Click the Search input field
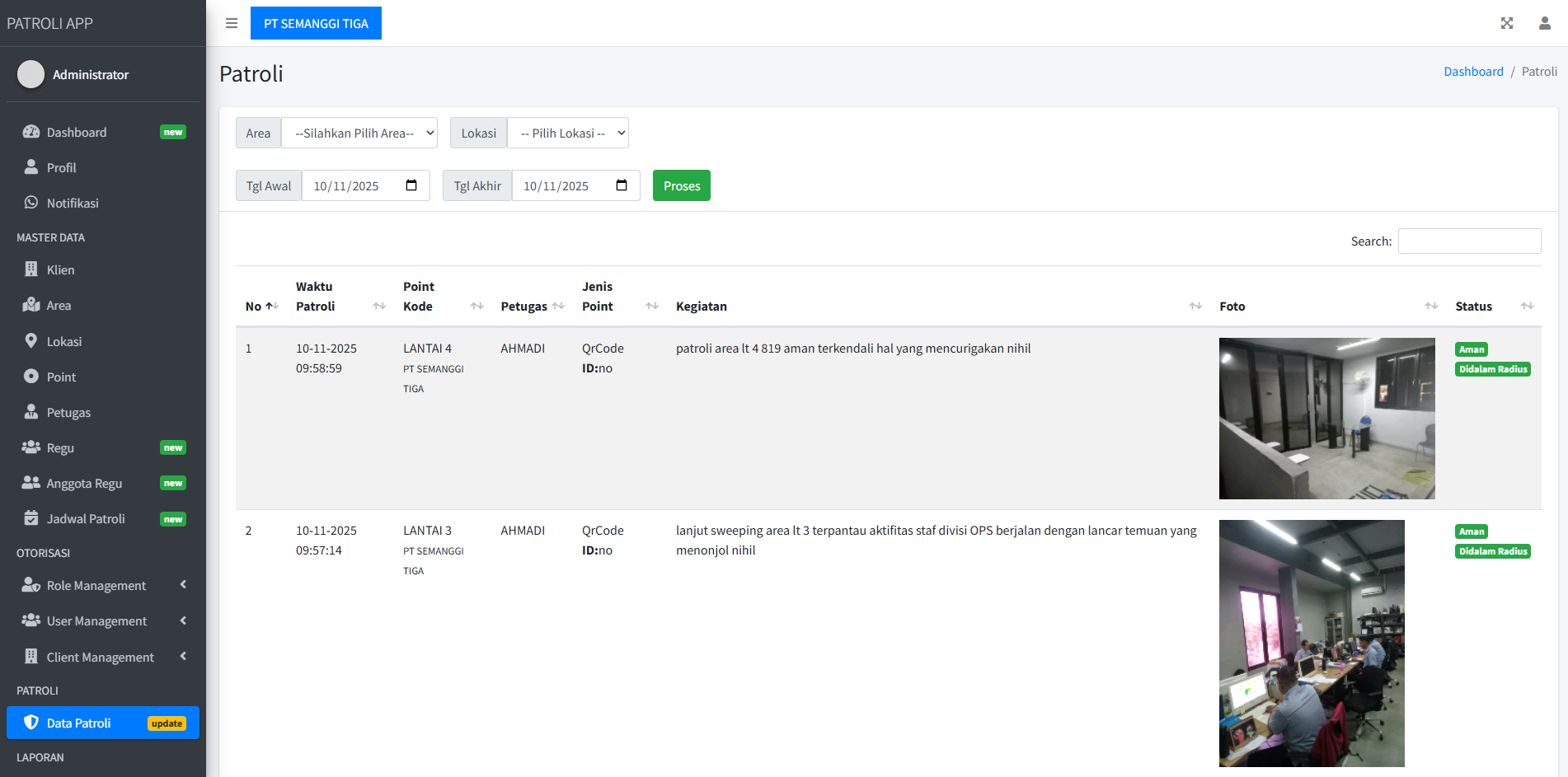This screenshot has height=777, width=1568. tap(1469, 241)
